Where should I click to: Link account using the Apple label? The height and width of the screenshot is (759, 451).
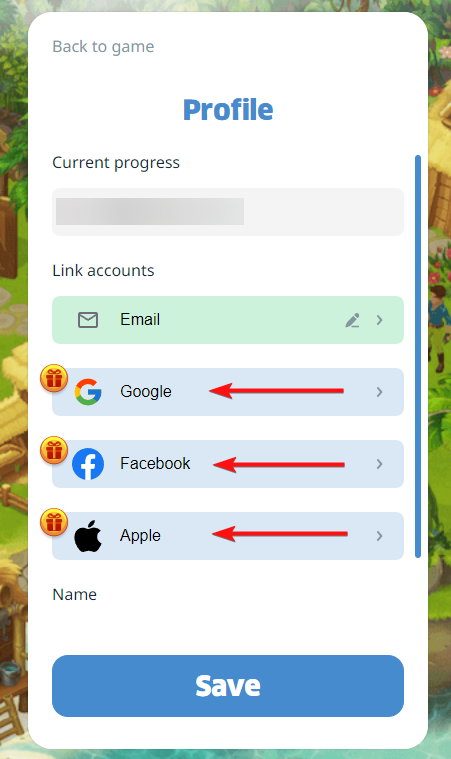(x=140, y=535)
